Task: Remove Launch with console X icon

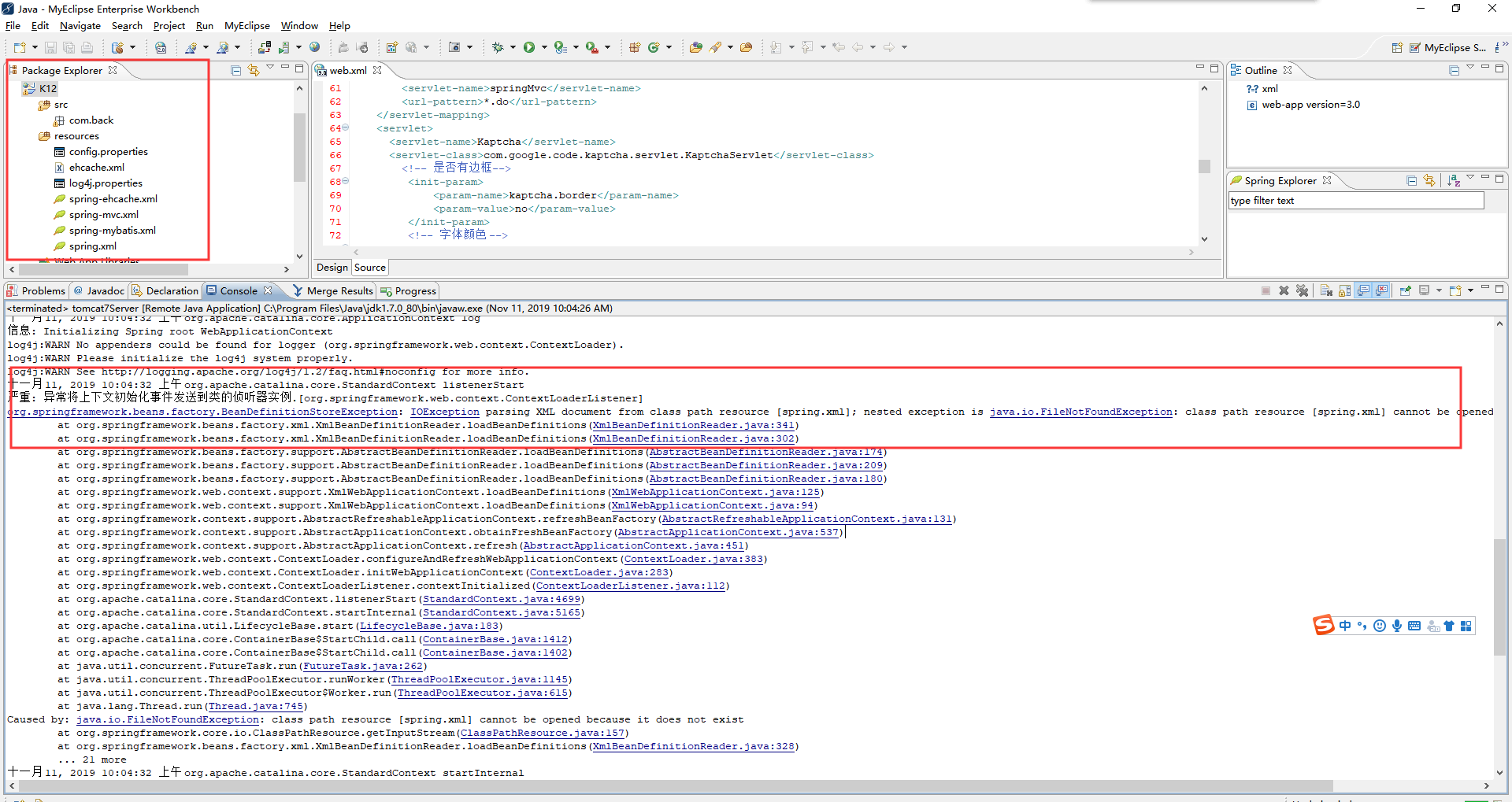Action: point(1284,290)
